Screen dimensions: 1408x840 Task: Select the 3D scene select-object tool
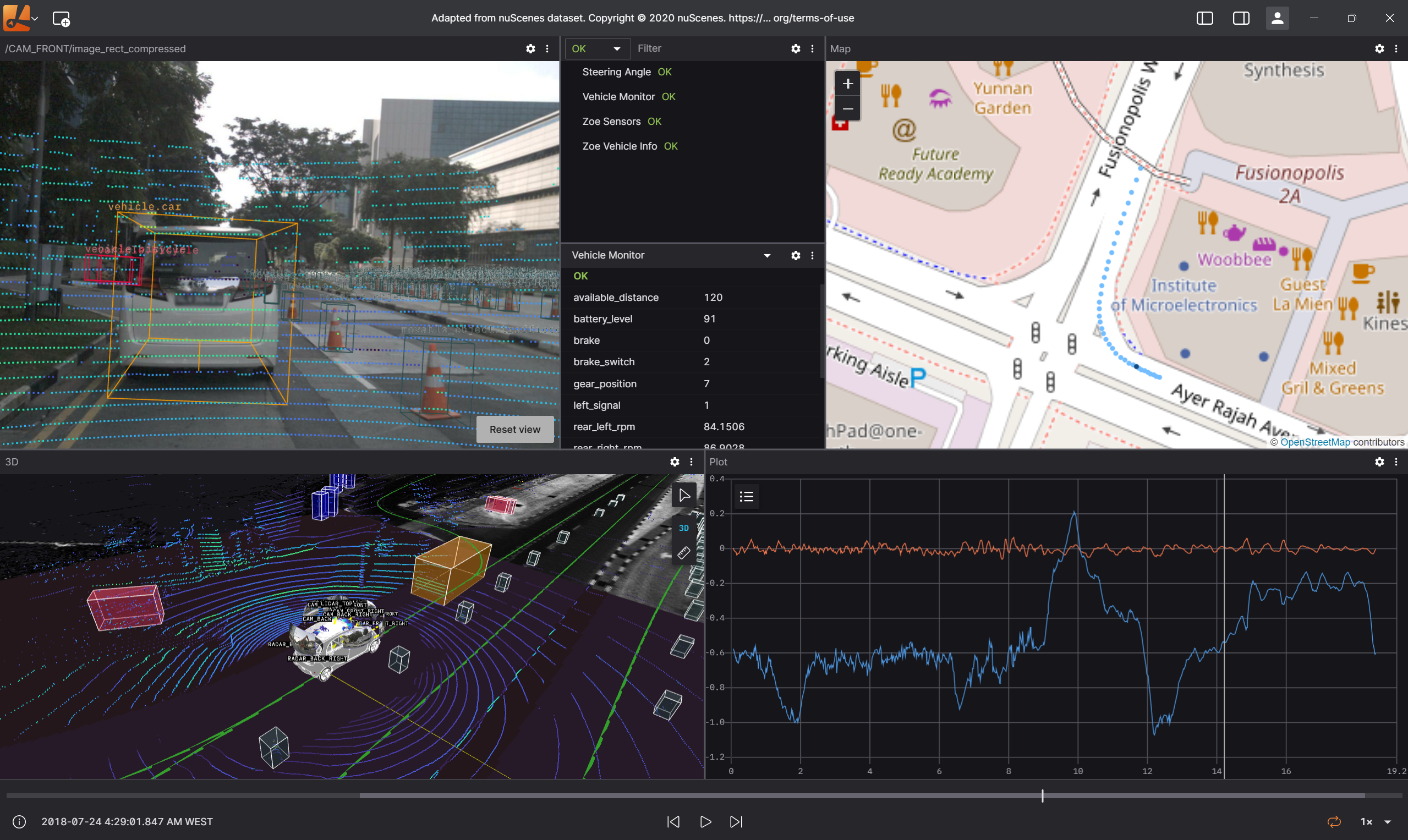click(684, 495)
